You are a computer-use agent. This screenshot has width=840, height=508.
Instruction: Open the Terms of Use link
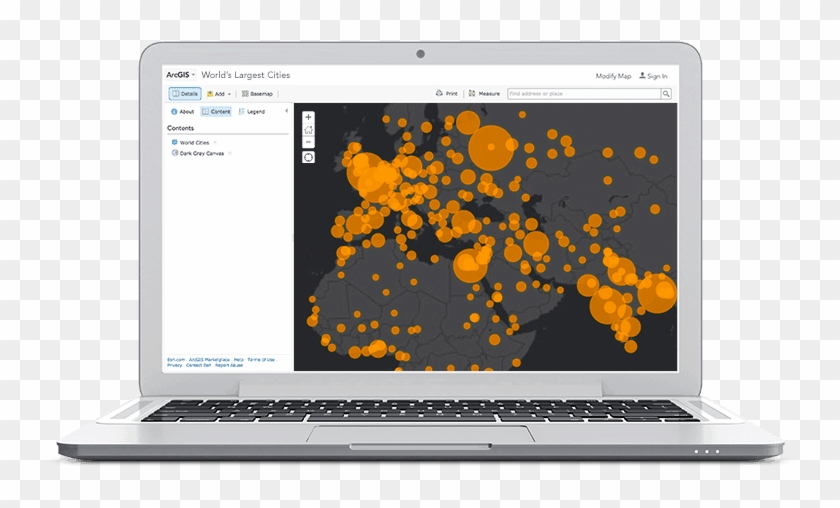tap(261, 360)
